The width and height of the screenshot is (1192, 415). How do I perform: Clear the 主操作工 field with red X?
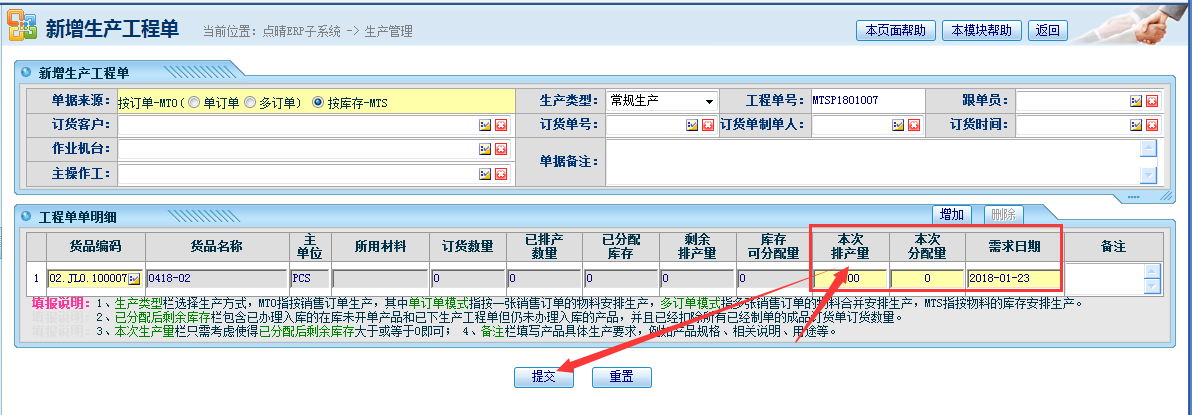[501, 173]
